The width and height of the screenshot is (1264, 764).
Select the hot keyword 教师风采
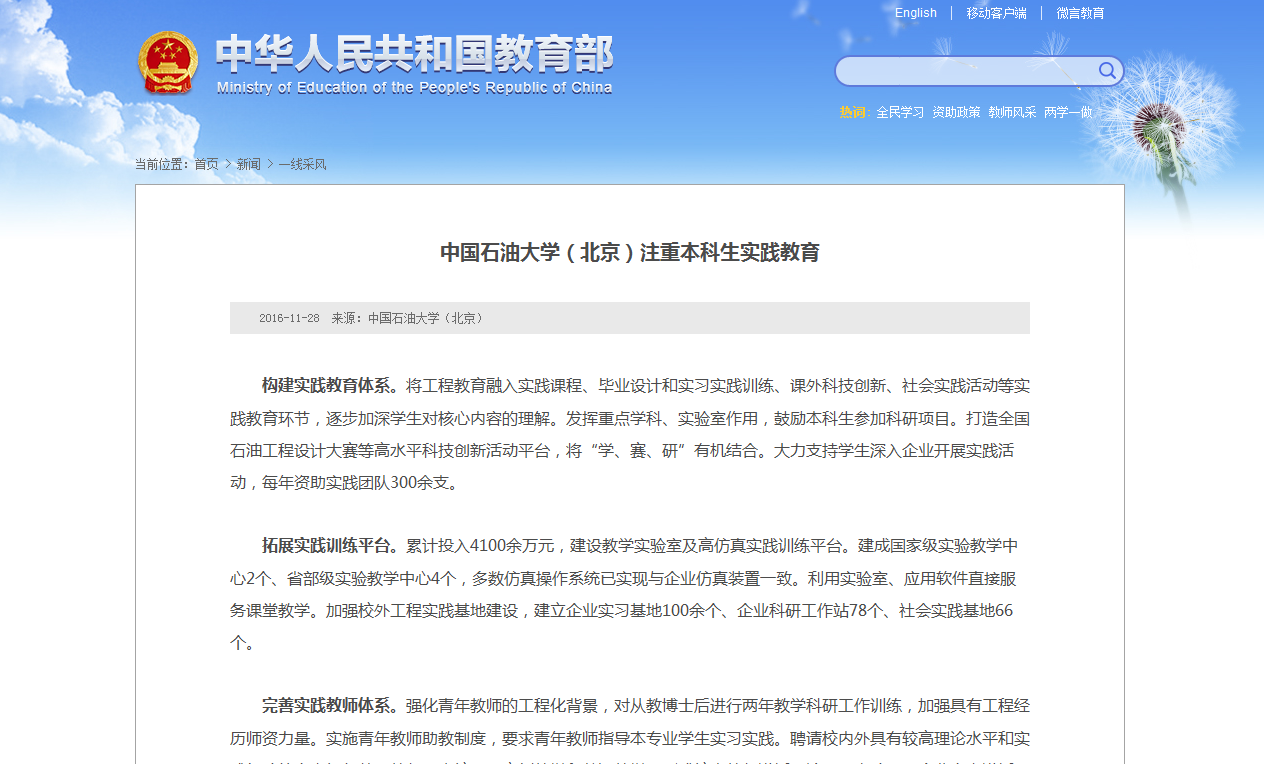pos(1013,112)
